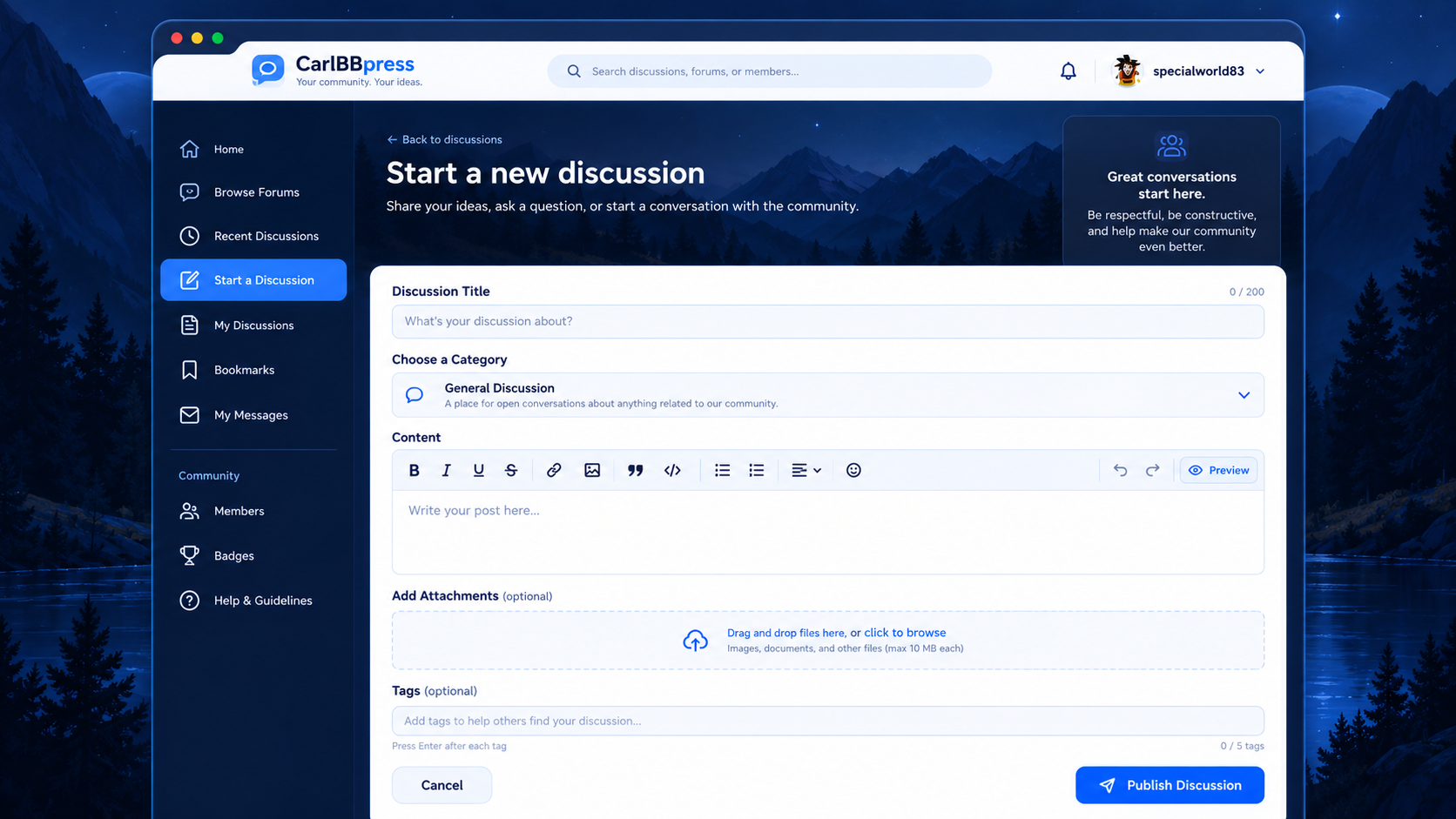Viewport: 1456px width, 819px height.
Task: Create a bulleted list
Action: click(722, 470)
